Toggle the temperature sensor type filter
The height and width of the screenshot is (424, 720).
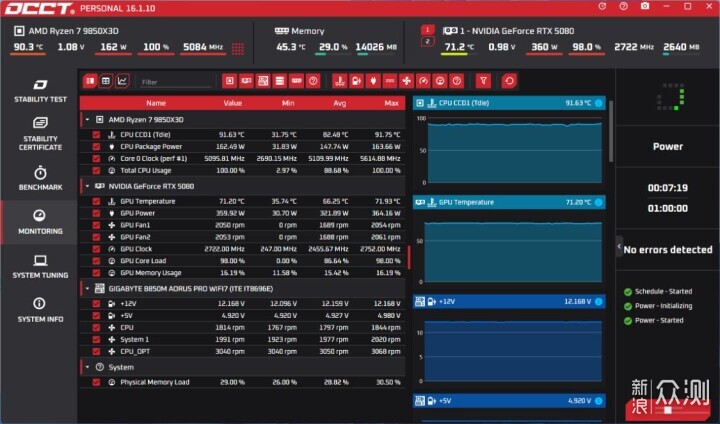[340, 81]
